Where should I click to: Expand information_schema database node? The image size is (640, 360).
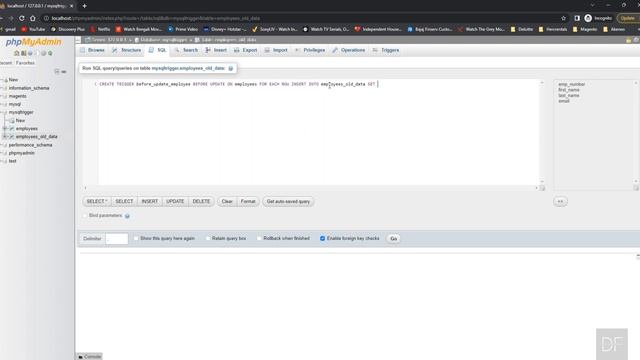click(2, 88)
